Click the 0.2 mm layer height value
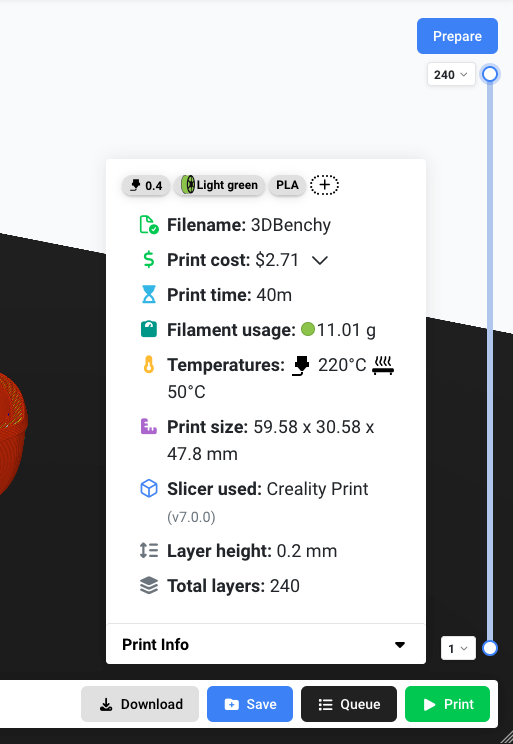 pos(307,551)
